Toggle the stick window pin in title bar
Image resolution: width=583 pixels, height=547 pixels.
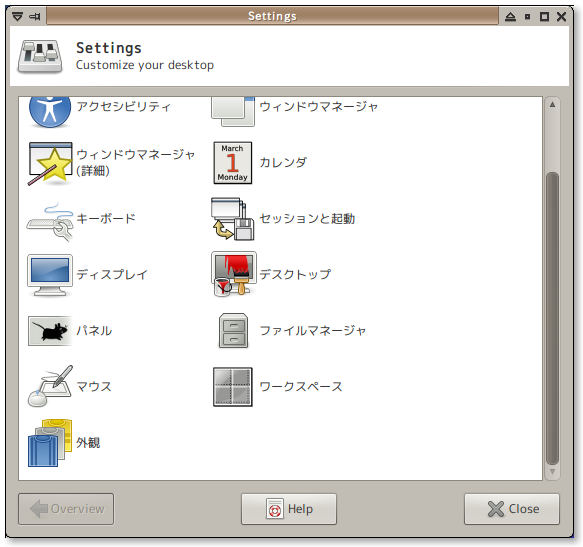point(35,16)
